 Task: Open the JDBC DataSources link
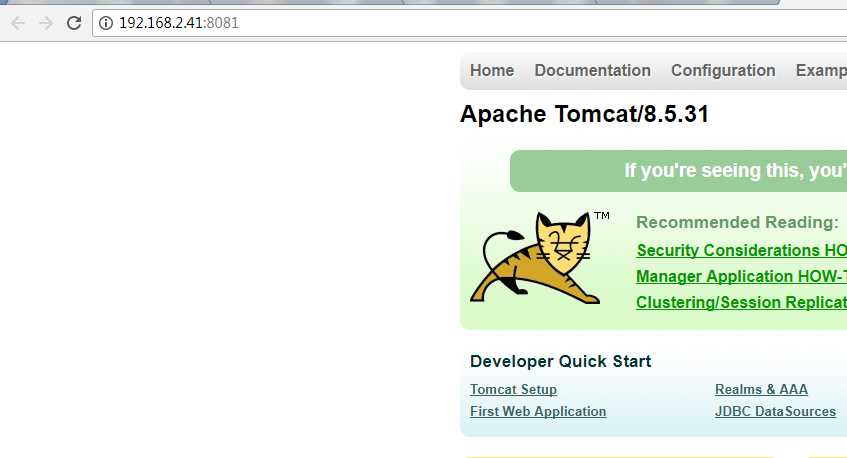(x=775, y=412)
